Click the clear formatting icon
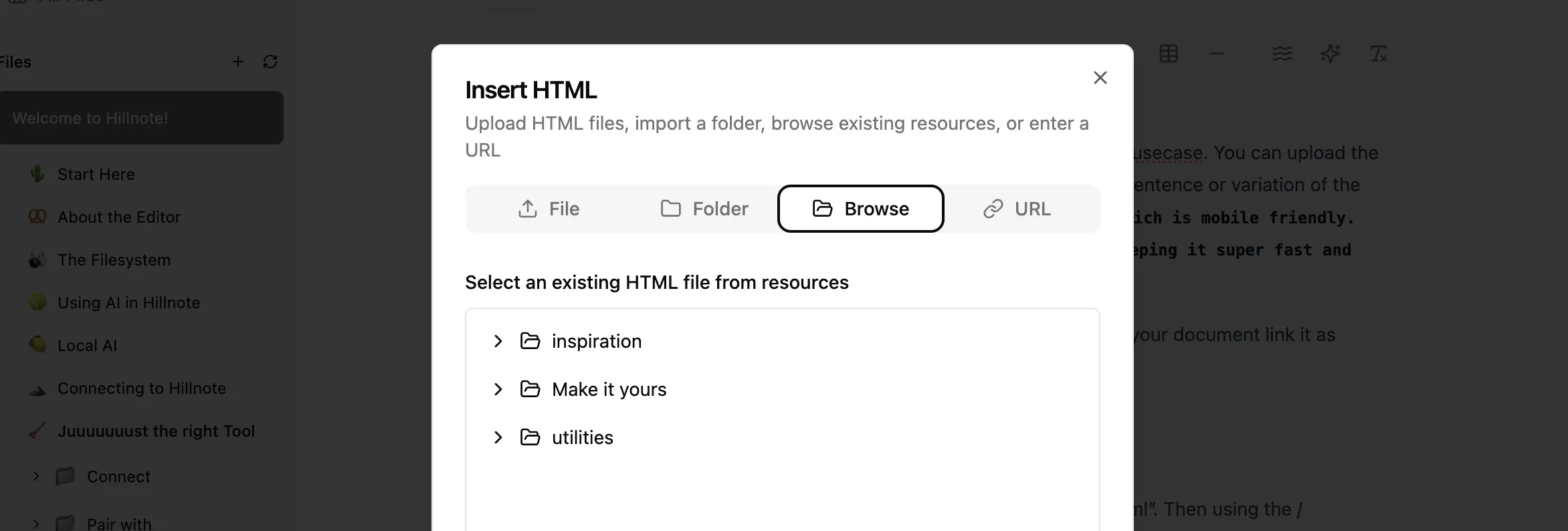 point(1378,54)
